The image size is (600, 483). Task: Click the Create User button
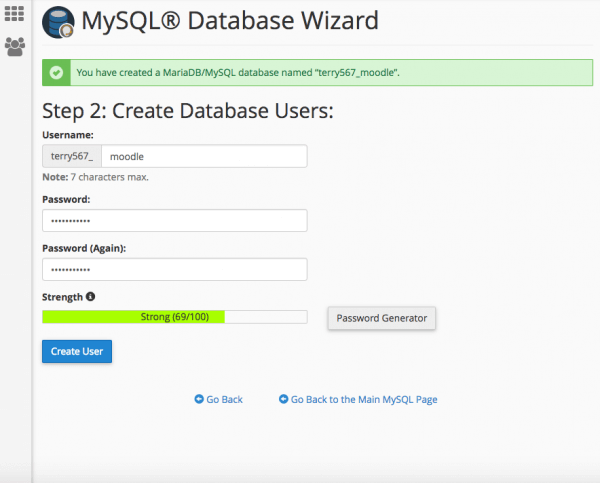point(77,351)
